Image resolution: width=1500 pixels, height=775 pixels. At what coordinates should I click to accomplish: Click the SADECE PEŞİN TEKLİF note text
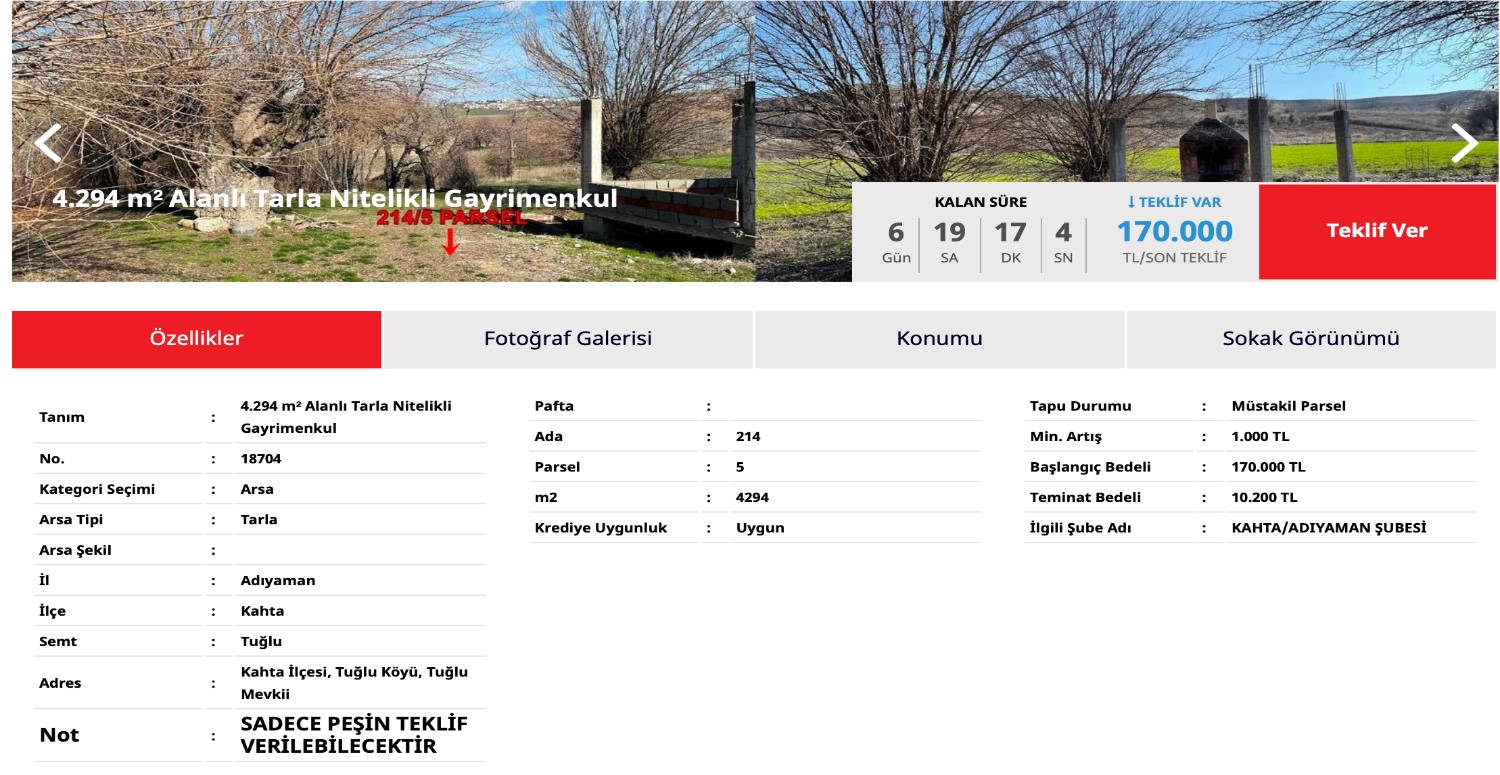(x=354, y=735)
